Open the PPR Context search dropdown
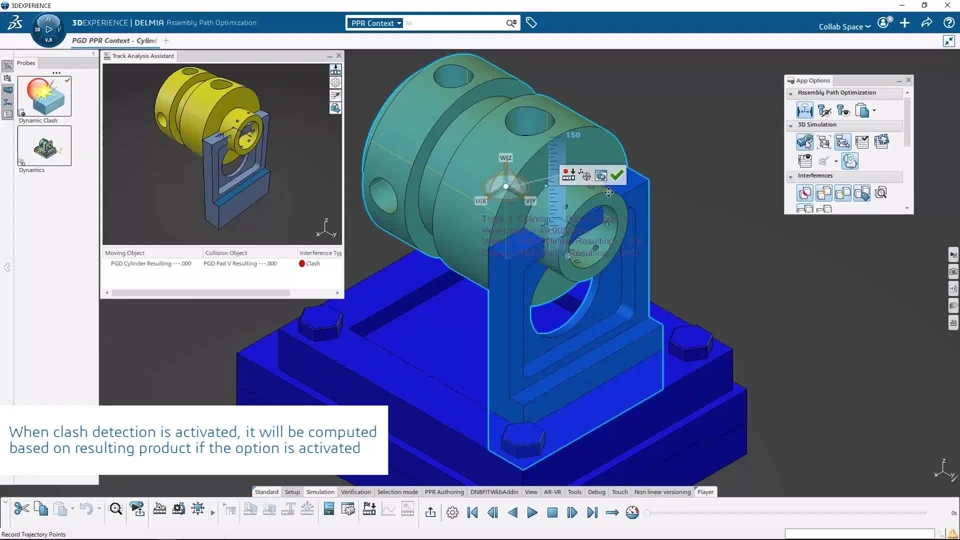Viewport: 960px width, 540px height. 375,23
